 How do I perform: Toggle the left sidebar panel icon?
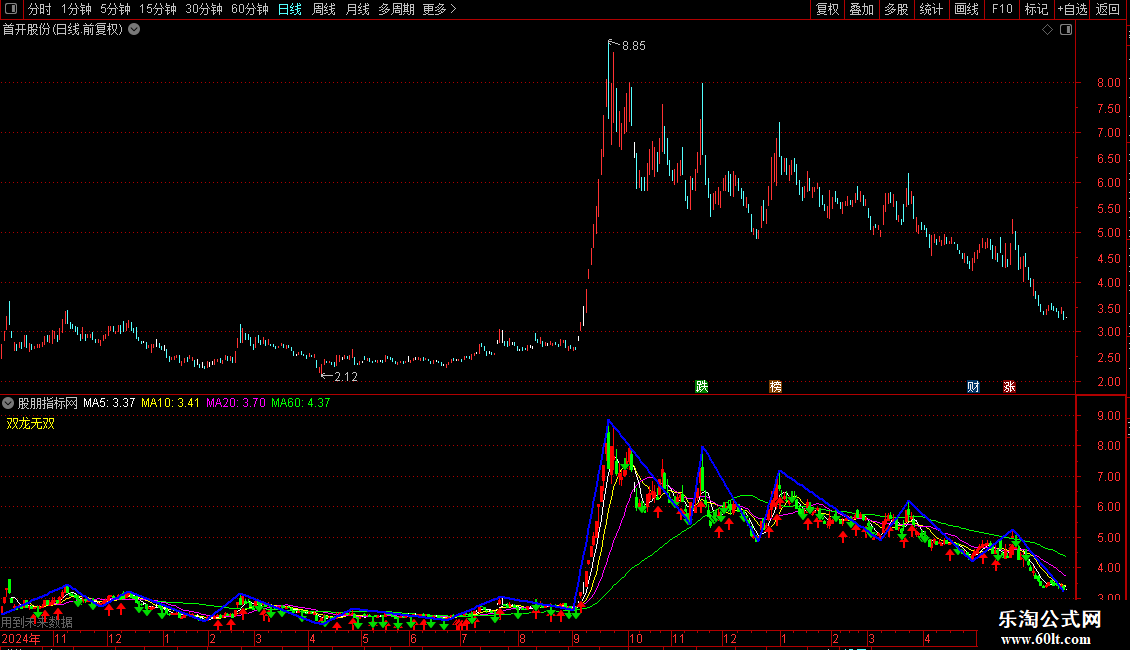tap(11, 9)
